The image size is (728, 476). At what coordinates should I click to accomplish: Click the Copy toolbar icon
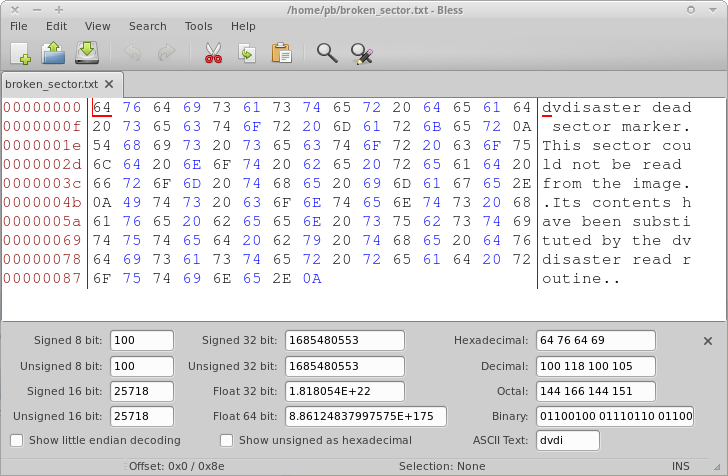click(246, 53)
